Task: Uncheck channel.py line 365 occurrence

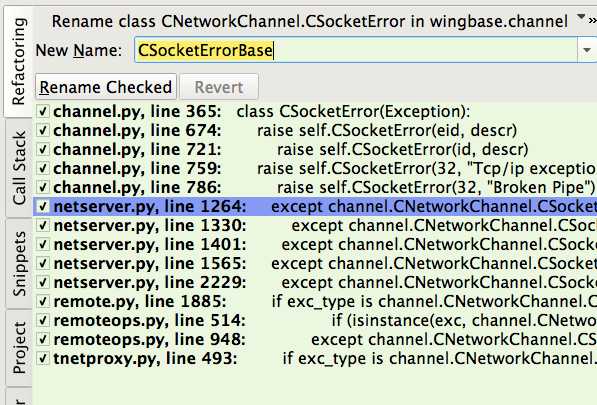Action: 43,112
